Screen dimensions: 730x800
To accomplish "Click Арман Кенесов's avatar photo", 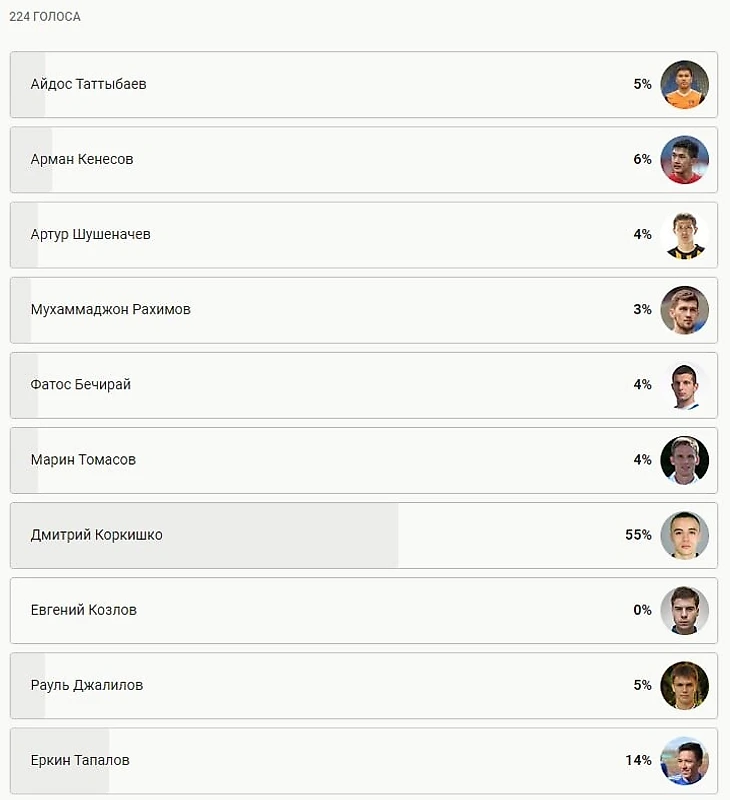I will 684,159.
